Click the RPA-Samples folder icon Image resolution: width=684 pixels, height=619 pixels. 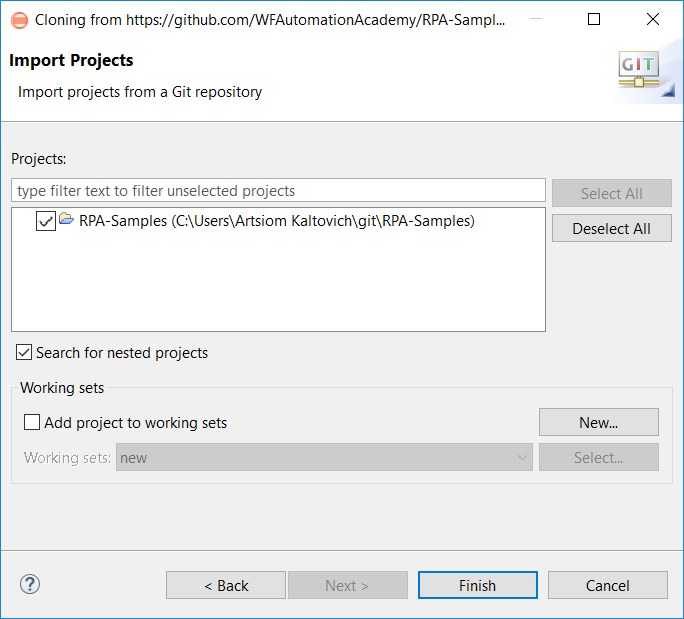(66, 219)
